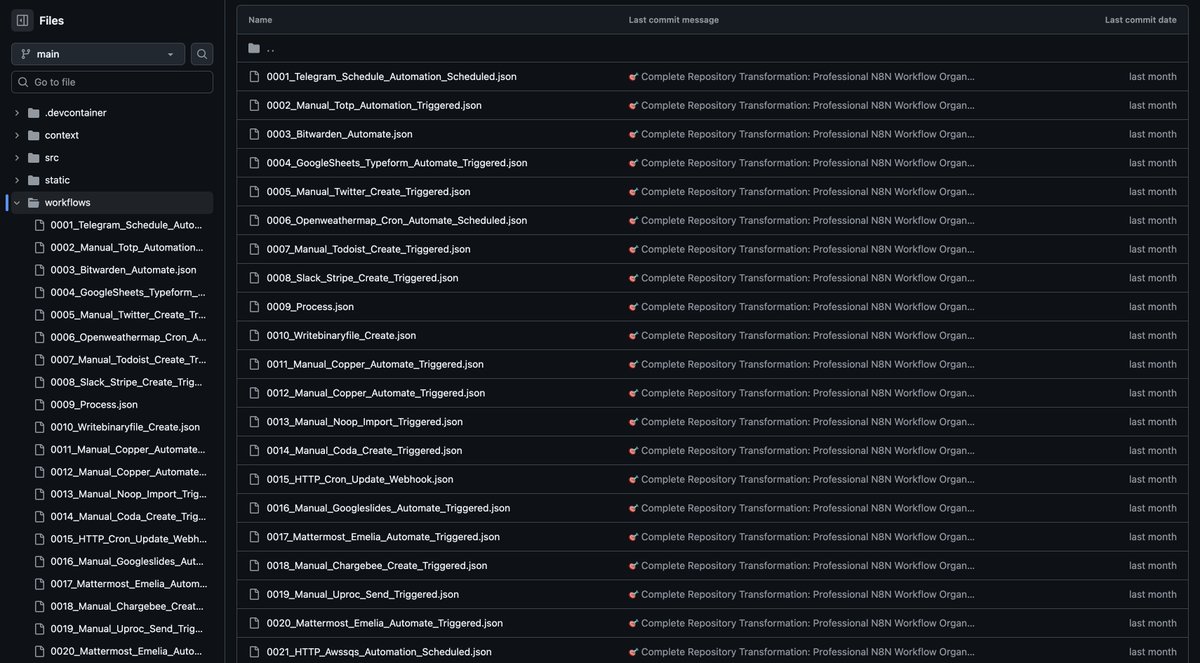Collapse the workflows folder chevron
The height and width of the screenshot is (663, 1200).
(x=17, y=203)
